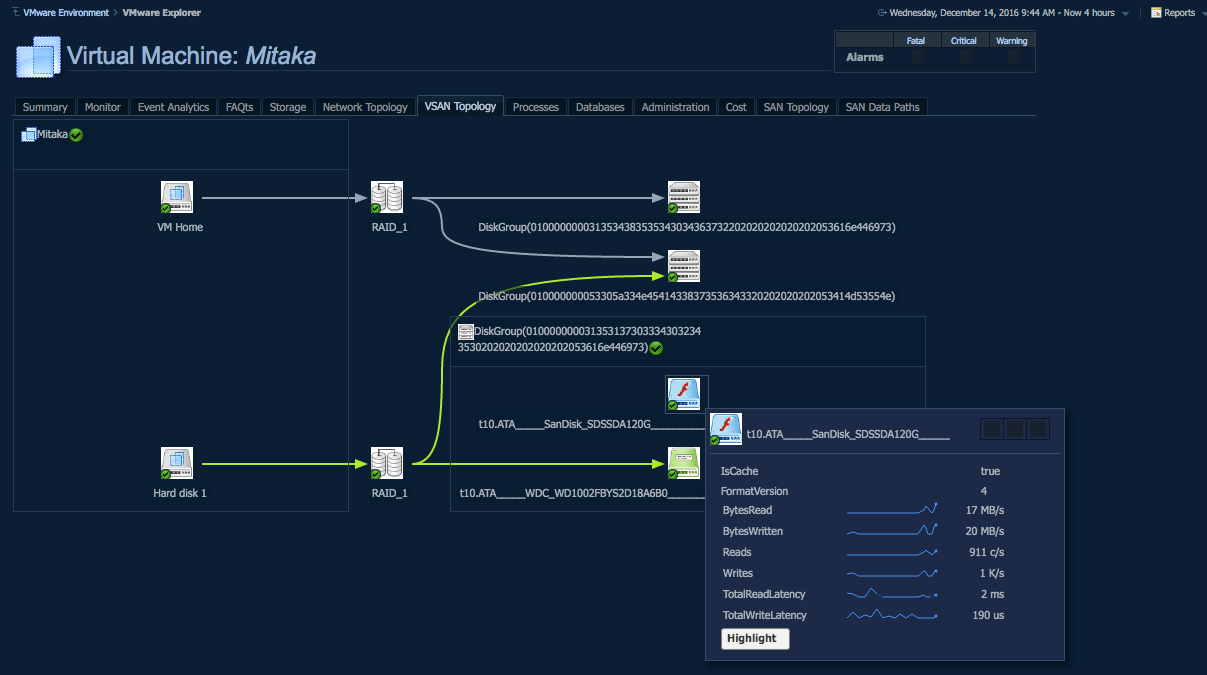The height and width of the screenshot is (675, 1207).
Task: Click the RAID_1 icon connected to VM Home
Action: click(386, 197)
